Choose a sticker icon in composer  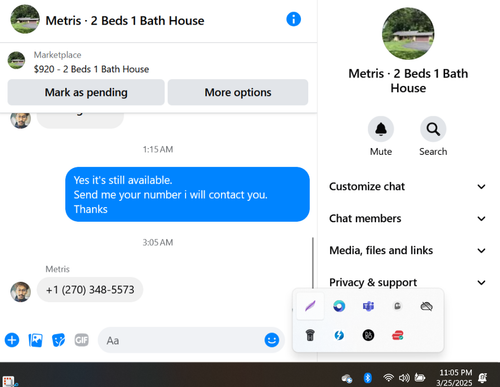(58, 340)
